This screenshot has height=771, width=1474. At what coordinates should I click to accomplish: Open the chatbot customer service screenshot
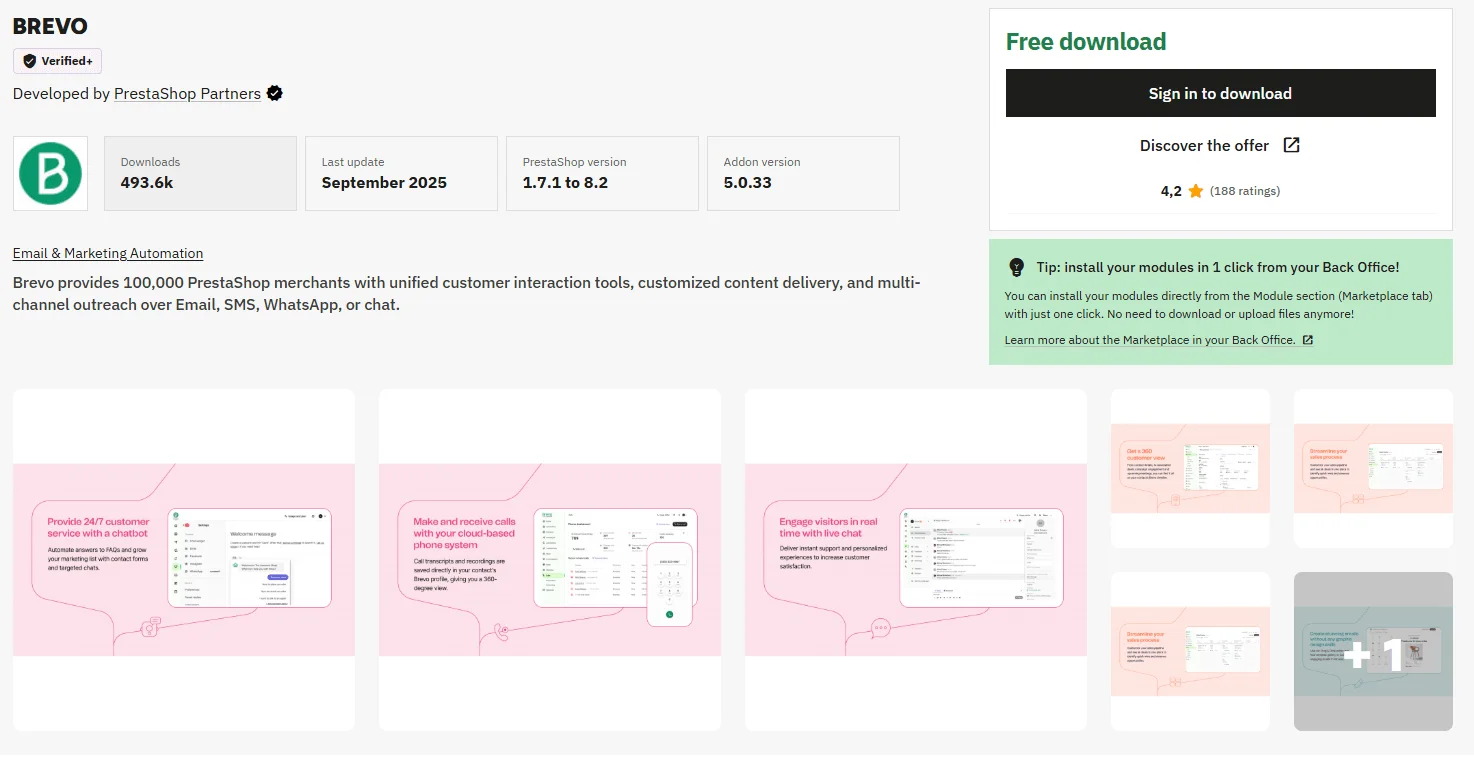point(184,559)
